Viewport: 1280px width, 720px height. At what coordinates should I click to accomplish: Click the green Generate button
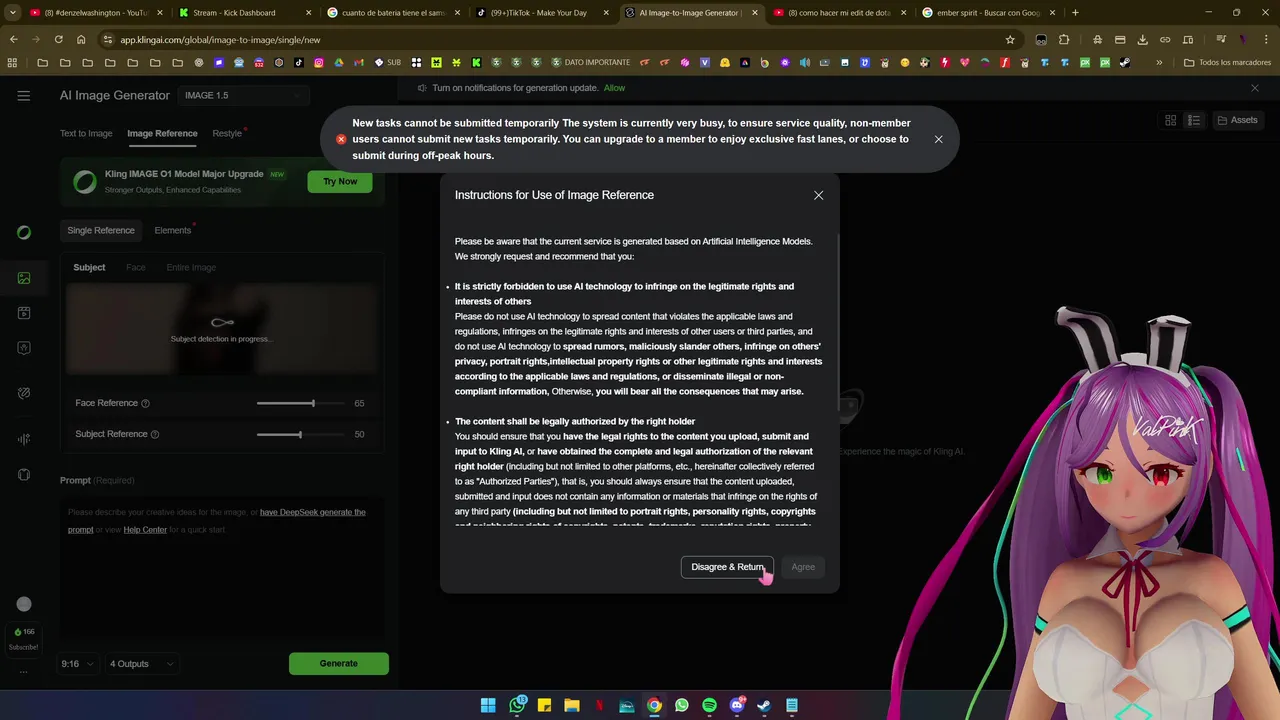(x=338, y=663)
